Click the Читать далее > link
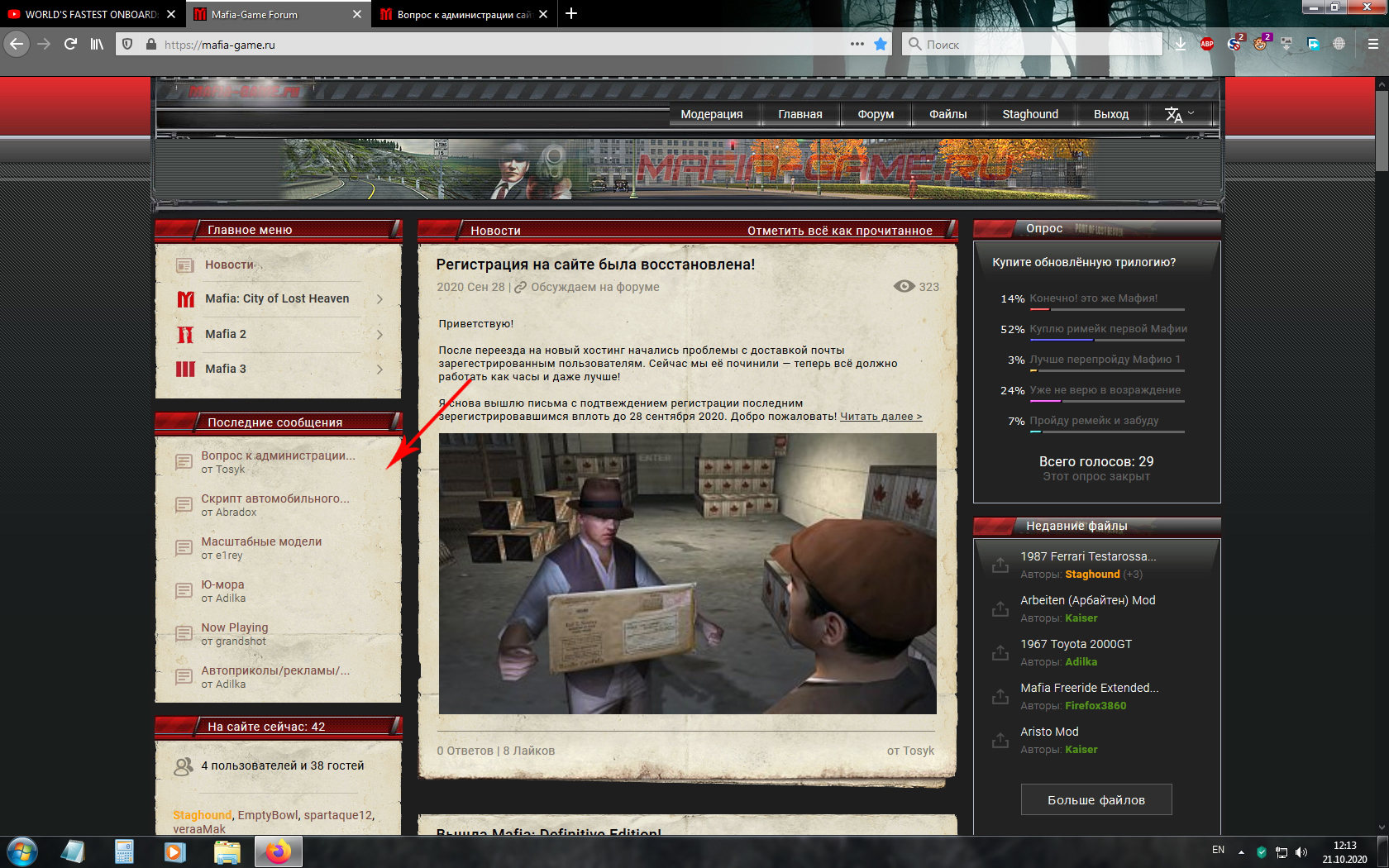 [881, 417]
